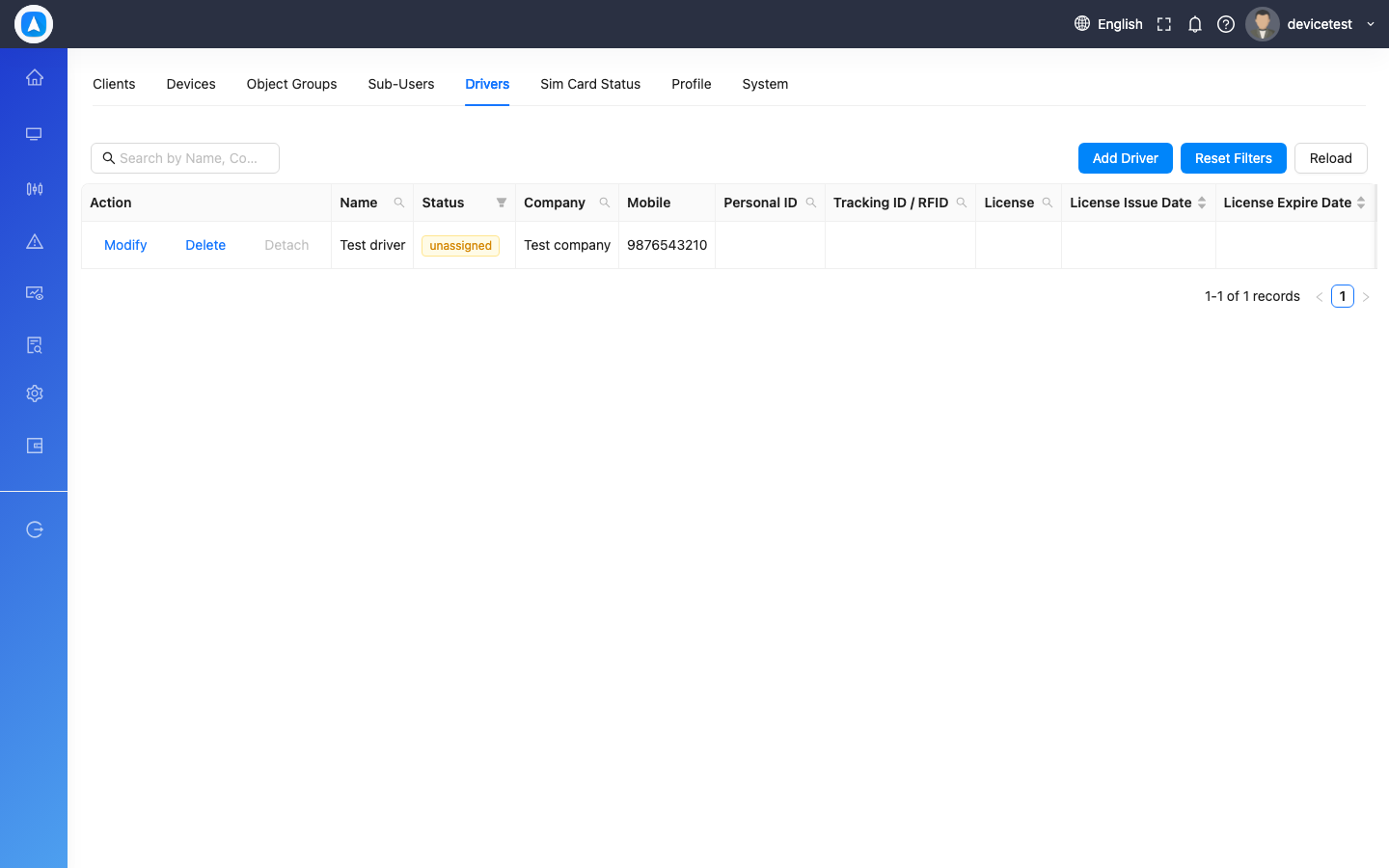This screenshot has height=868, width=1389.
Task: Modify the Test driver row
Action: pos(125,245)
